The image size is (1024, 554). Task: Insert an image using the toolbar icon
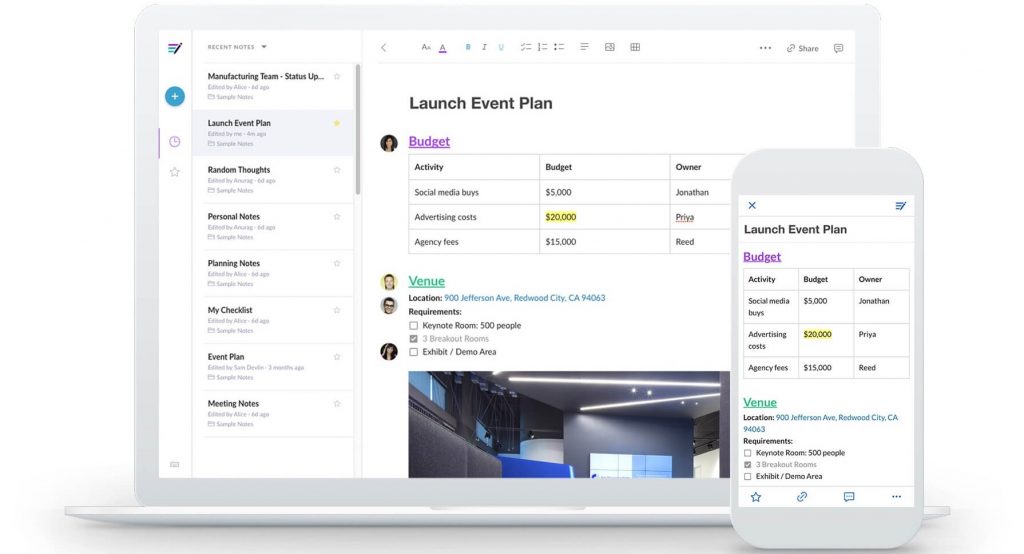(610, 47)
